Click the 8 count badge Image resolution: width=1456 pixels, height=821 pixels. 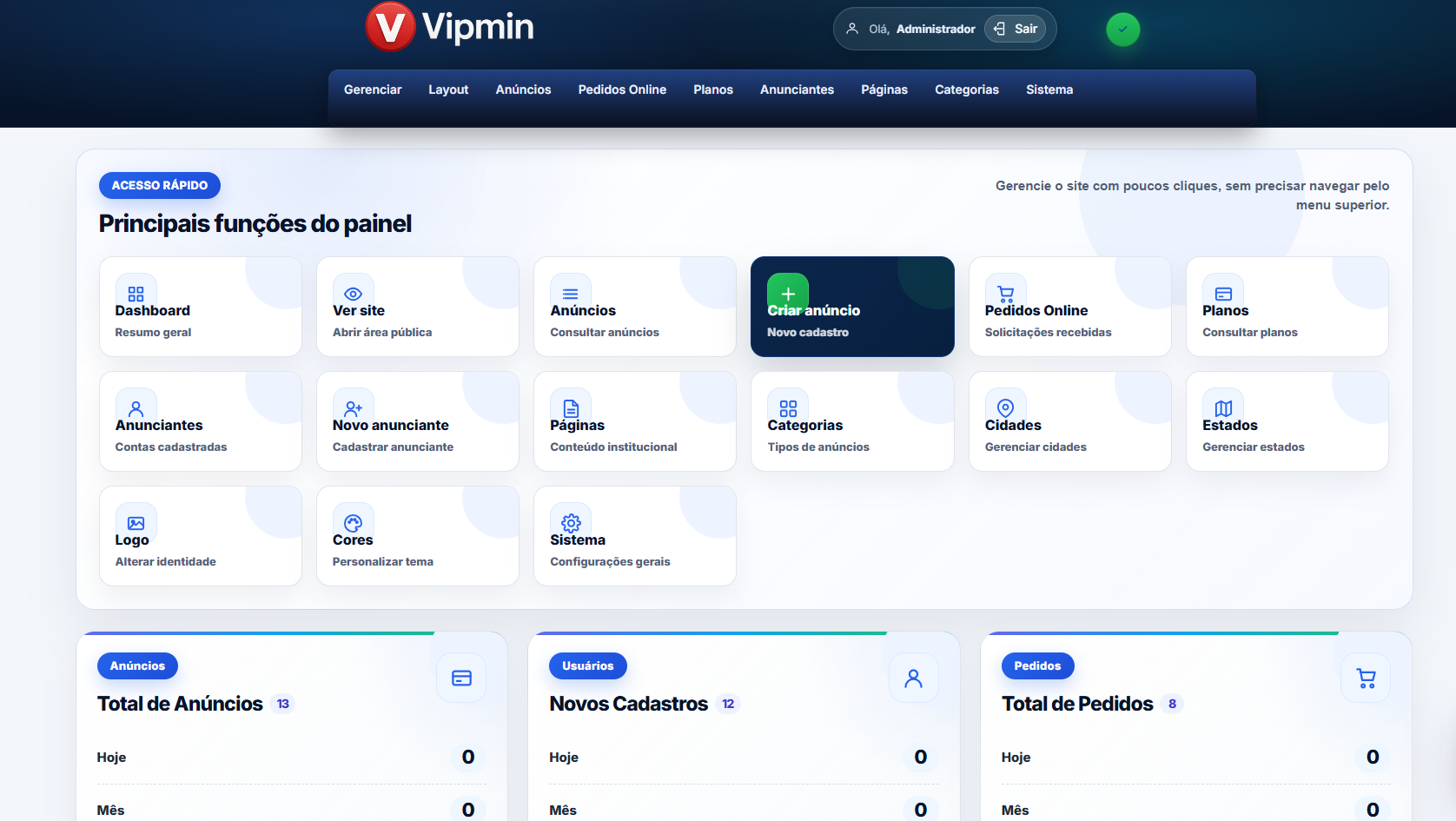point(1172,704)
